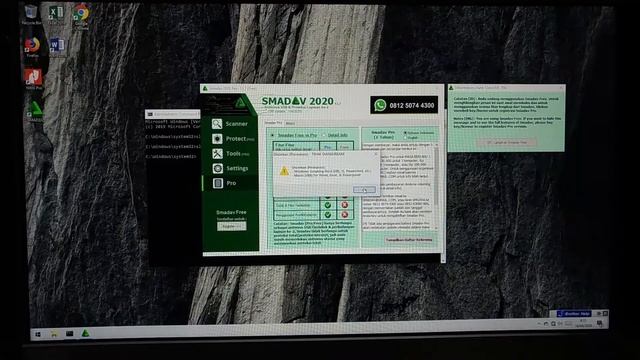Screen dimensions: 640x360
Task: Click the WhatsApp contact number banner
Action: tap(404, 105)
